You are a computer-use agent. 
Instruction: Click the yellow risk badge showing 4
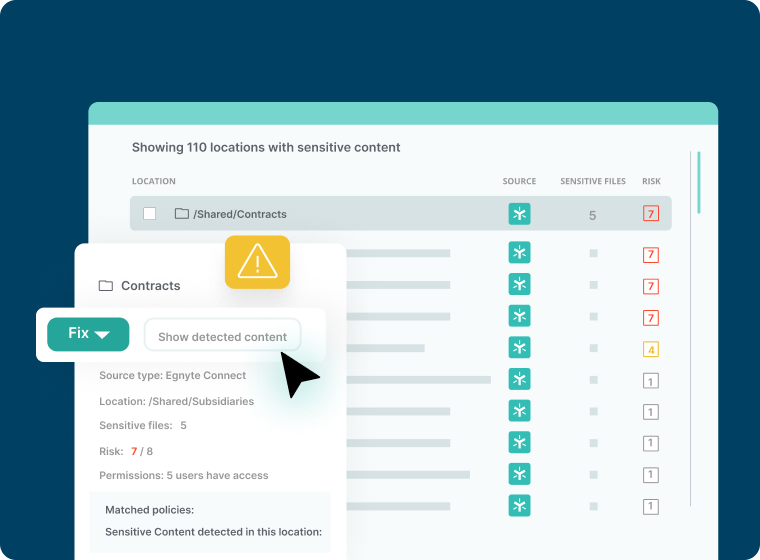click(x=651, y=350)
